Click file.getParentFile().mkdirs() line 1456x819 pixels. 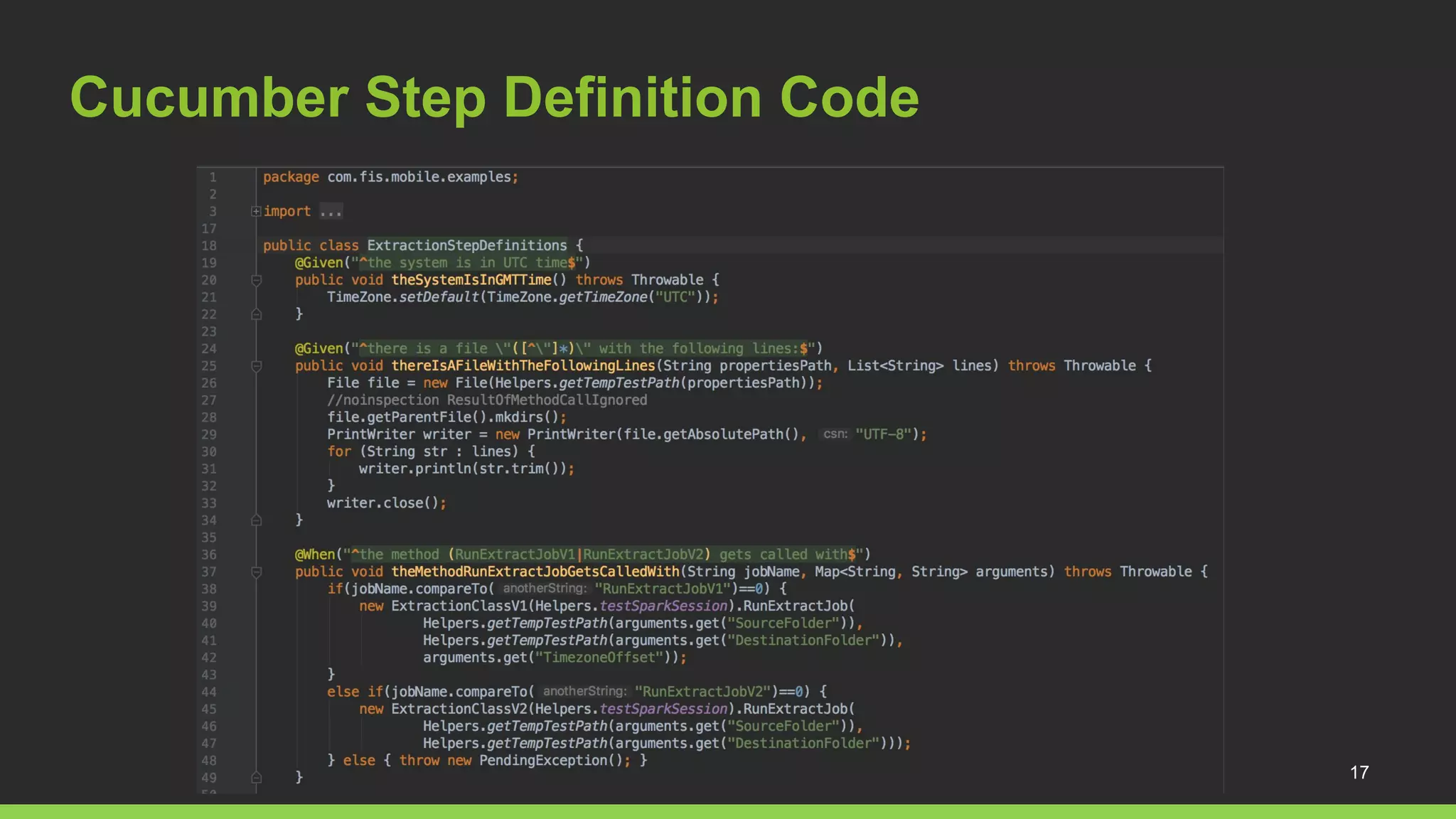[x=446, y=417]
